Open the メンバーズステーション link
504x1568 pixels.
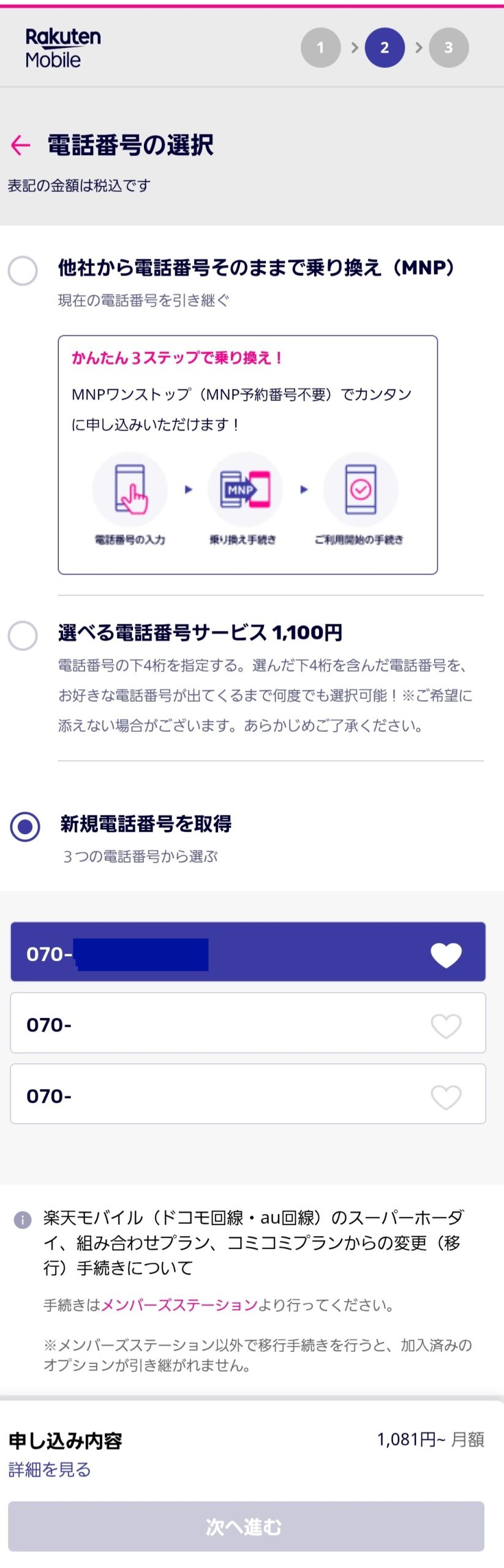[x=179, y=1305]
